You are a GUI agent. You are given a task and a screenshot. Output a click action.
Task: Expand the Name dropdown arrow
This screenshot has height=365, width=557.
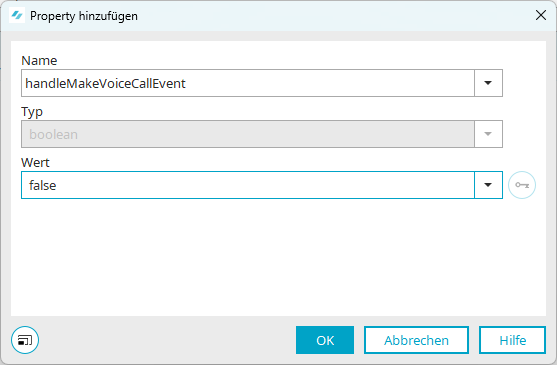[488, 83]
